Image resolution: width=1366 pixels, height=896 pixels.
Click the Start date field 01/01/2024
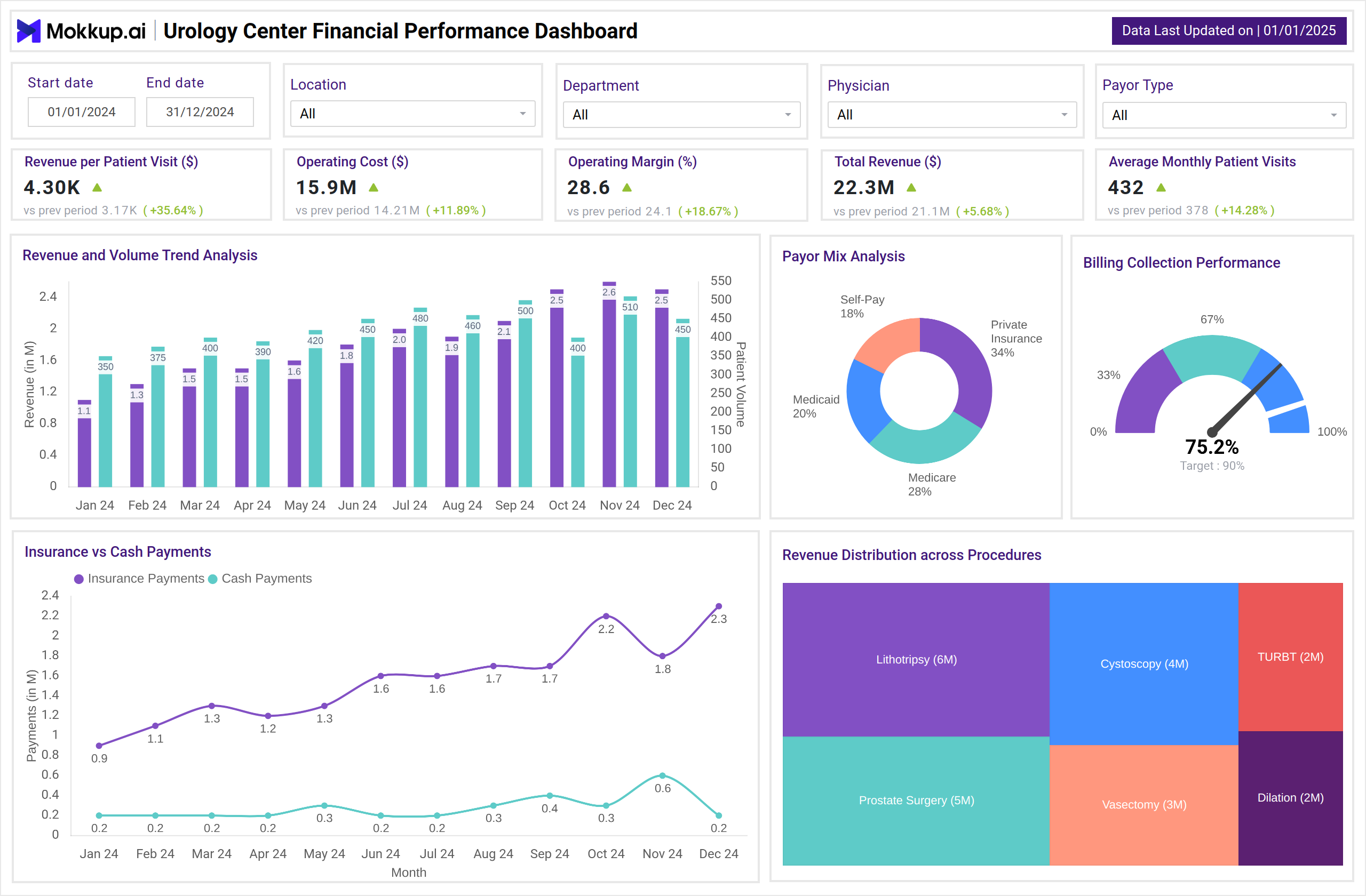coord(82,112)
